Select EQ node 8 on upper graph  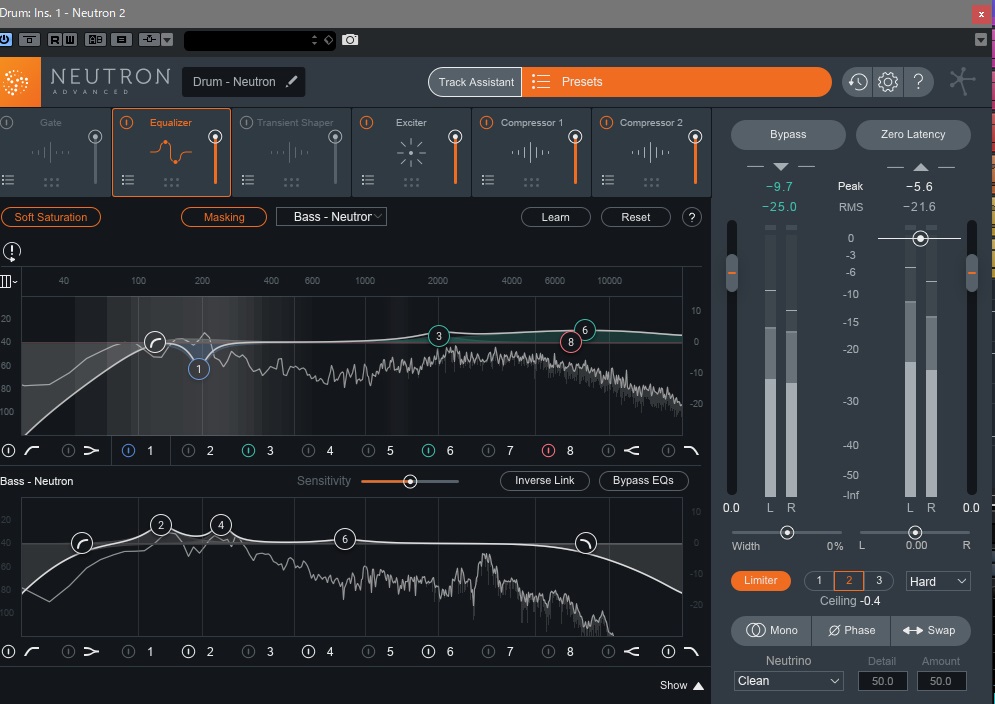pos(570,343)
